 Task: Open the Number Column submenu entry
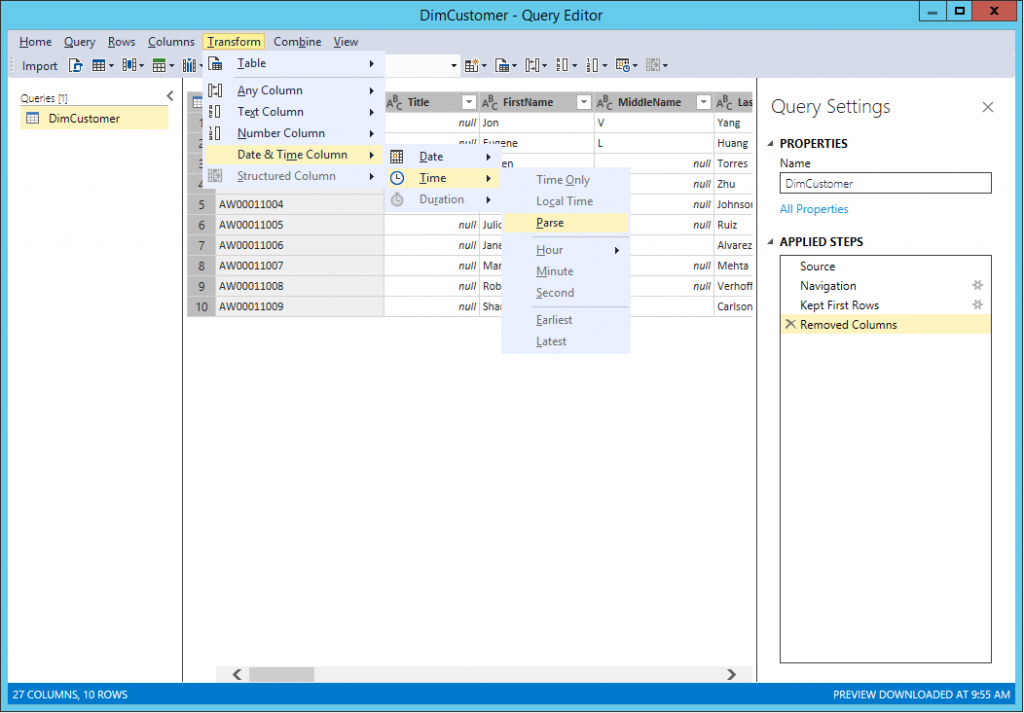(294, 133)
